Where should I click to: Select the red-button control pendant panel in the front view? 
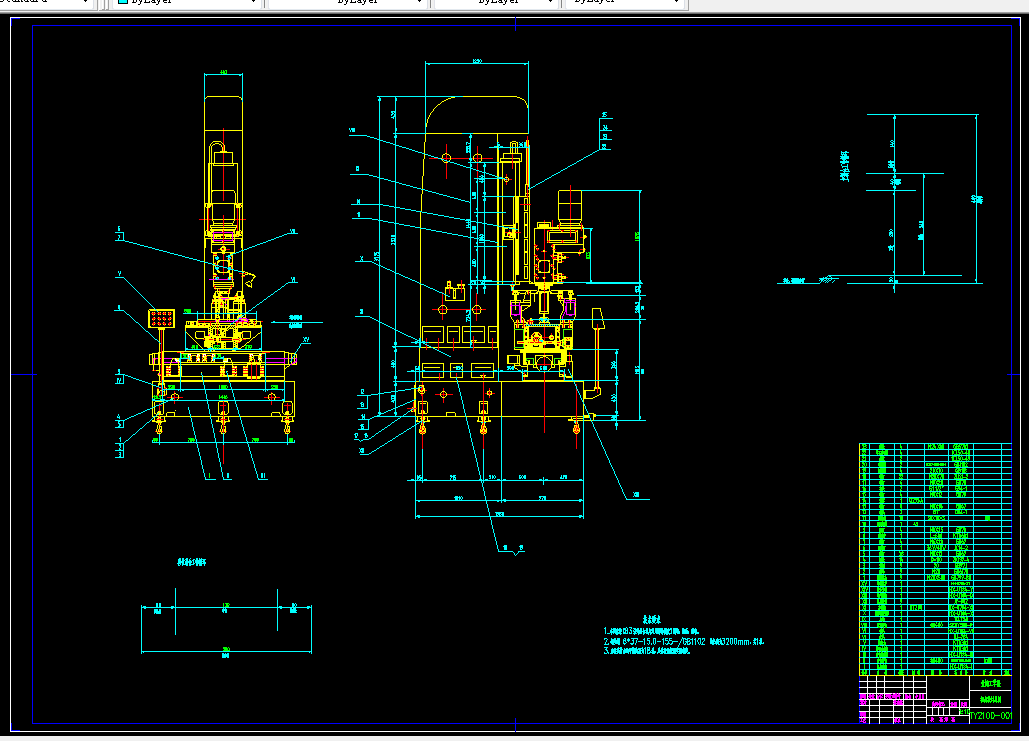161,318
